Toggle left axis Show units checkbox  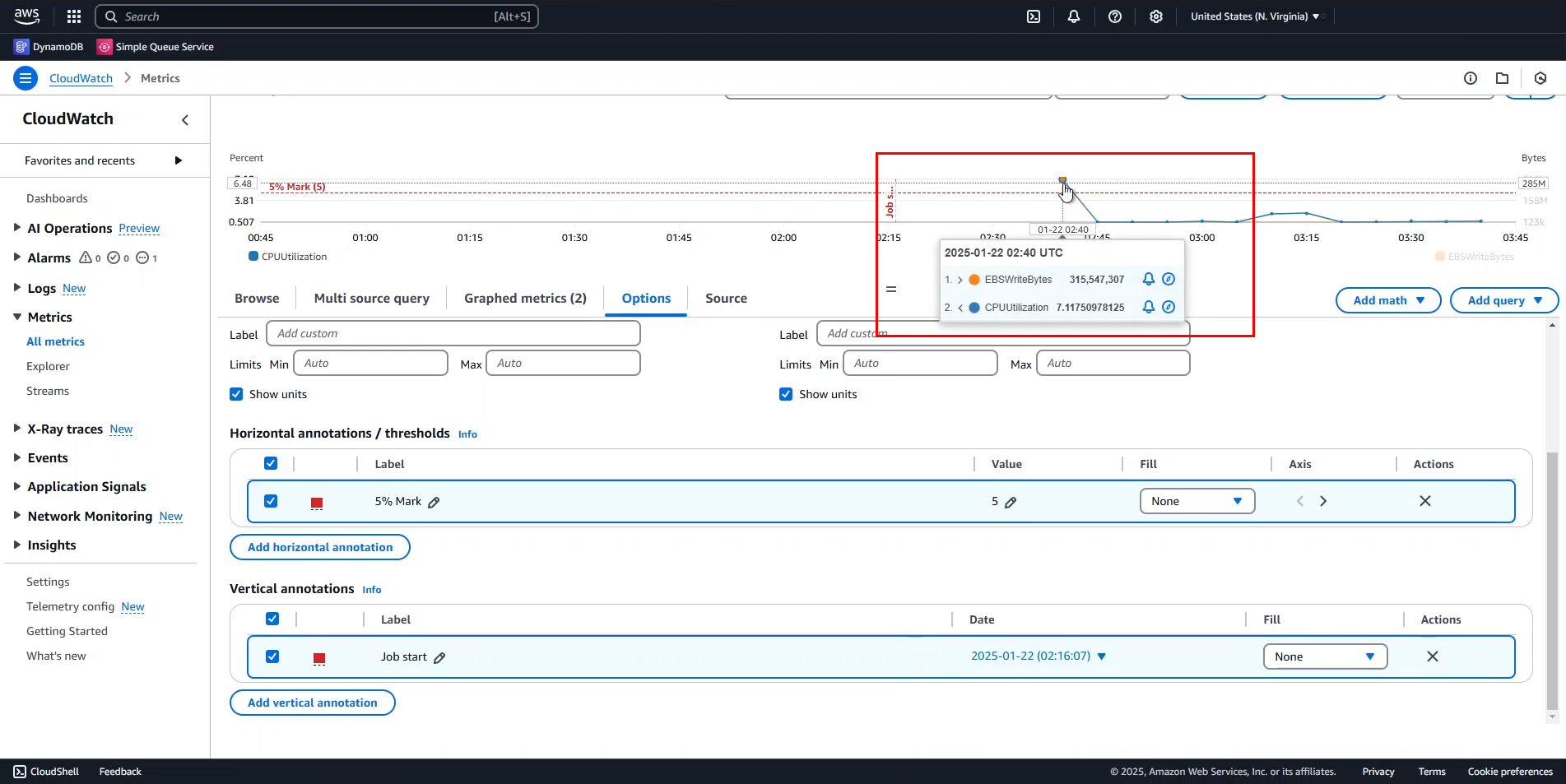pos(237,394)
